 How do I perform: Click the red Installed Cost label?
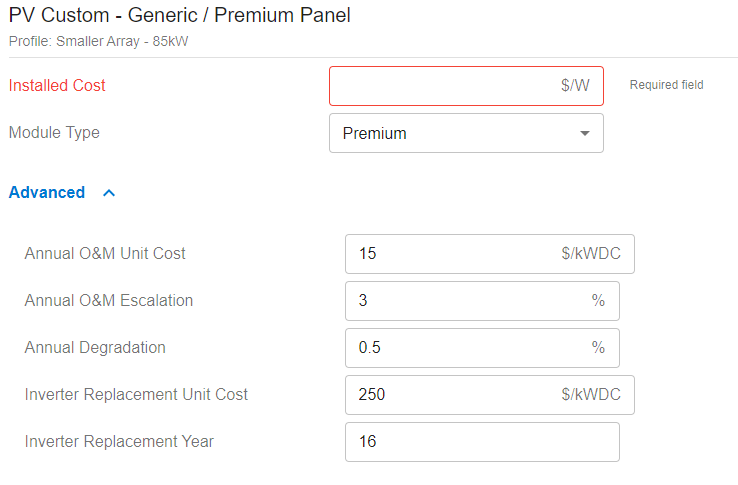57,86
